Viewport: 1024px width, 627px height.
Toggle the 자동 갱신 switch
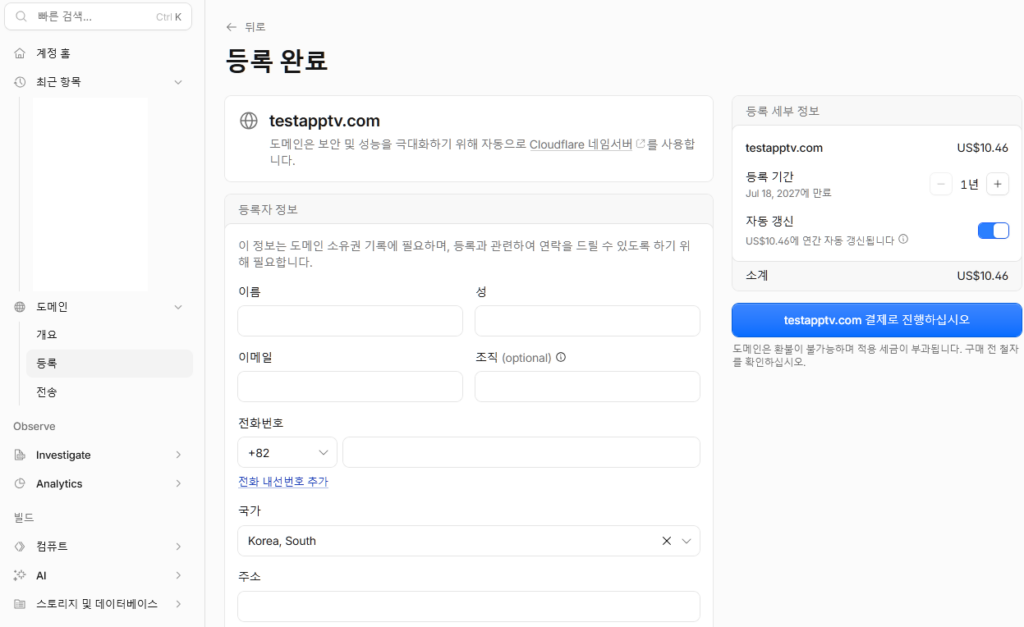pos(993,231)
